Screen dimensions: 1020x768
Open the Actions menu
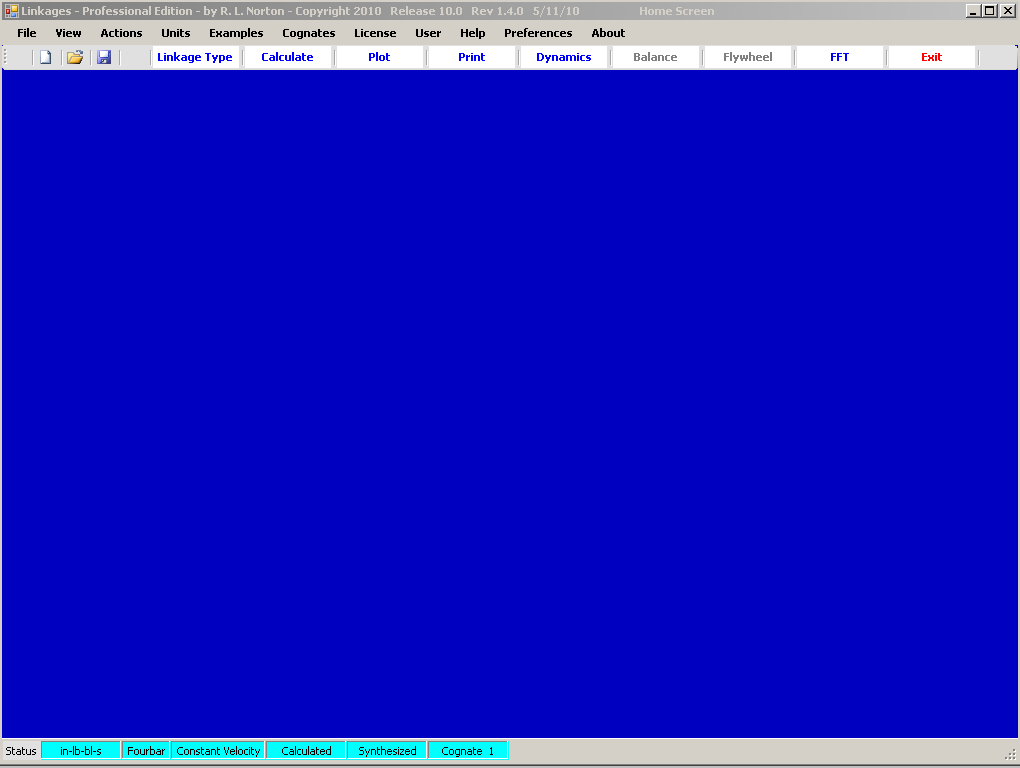click(x=121, y=33)
